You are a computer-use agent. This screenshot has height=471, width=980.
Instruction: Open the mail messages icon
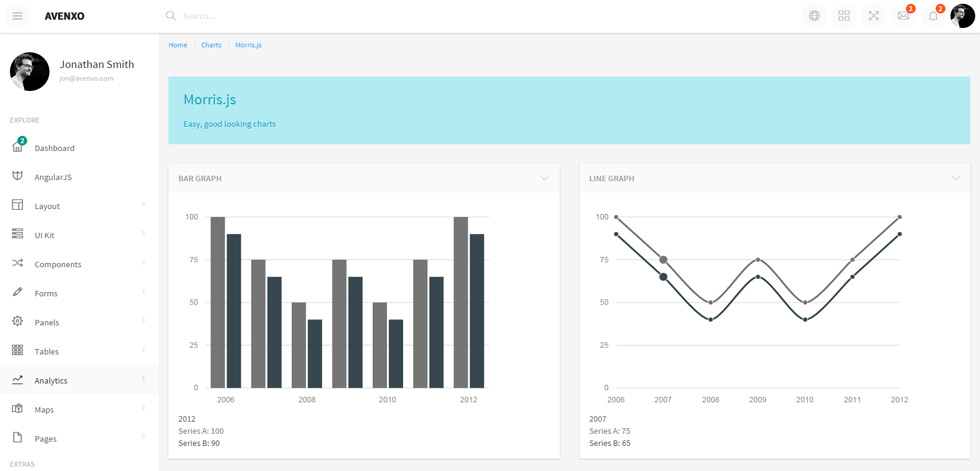pyautogui.click(x=903, y=16)
